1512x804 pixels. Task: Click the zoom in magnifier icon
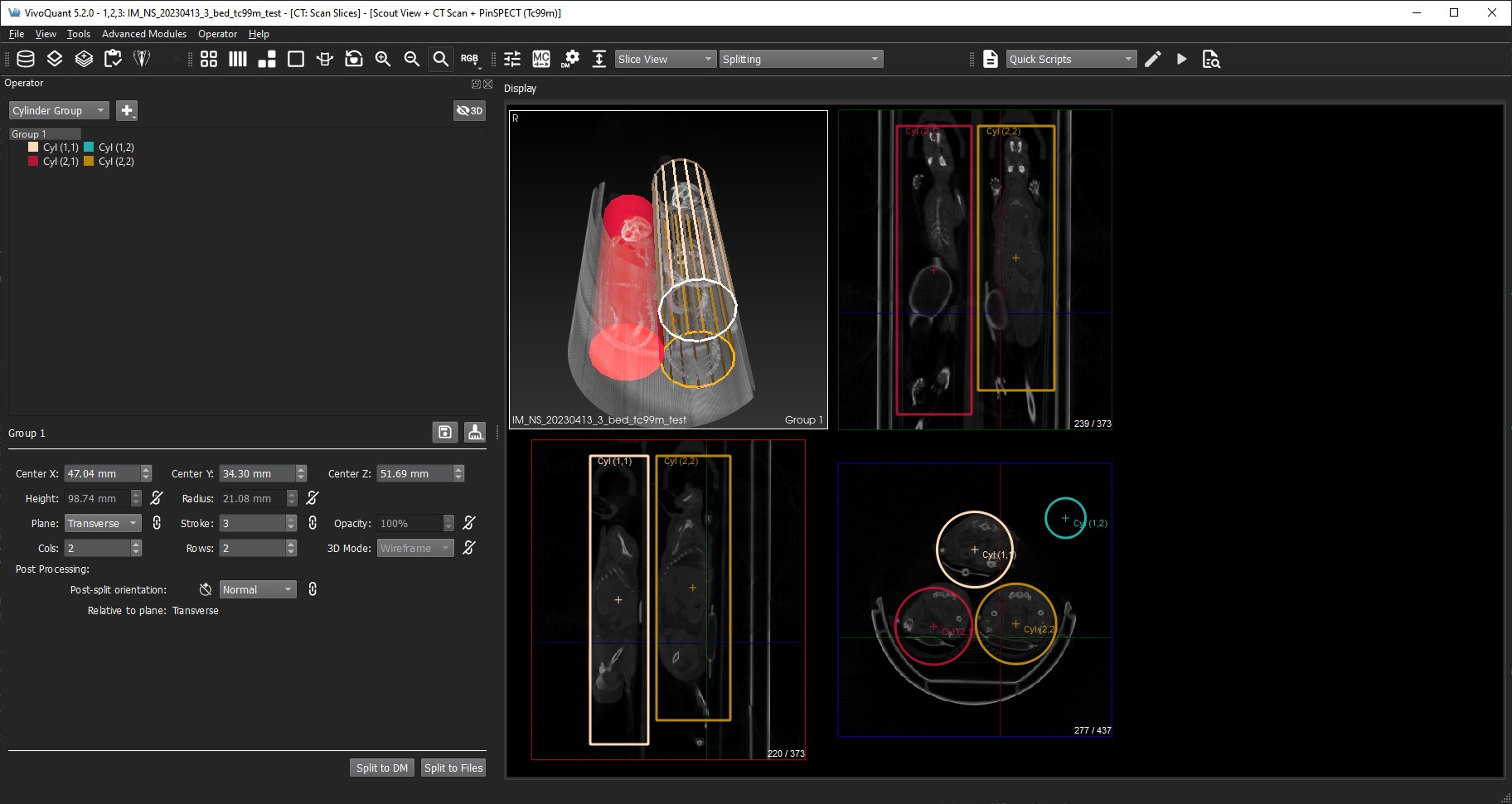[382, 59]
